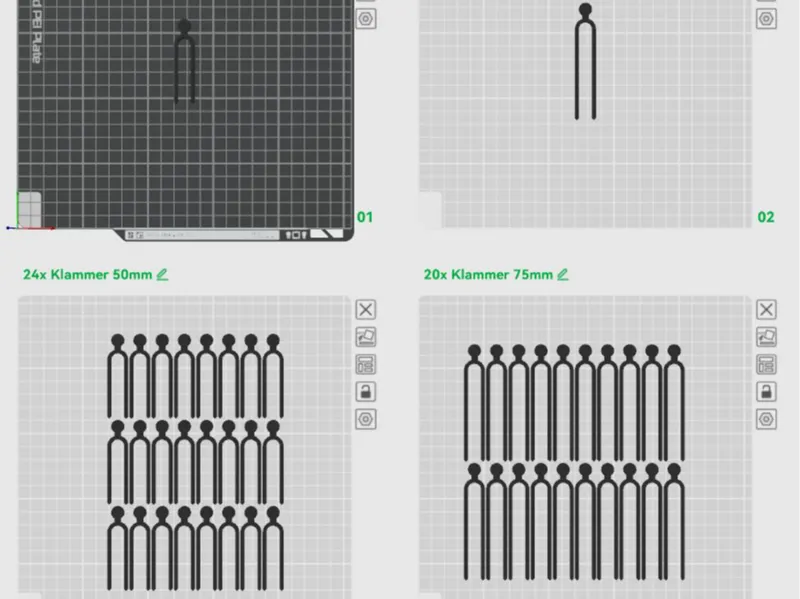Click the 24x Klammer 50mm plate title
Image resolution: width=800 pixels, height=599 pixels.
coord(87,274)
